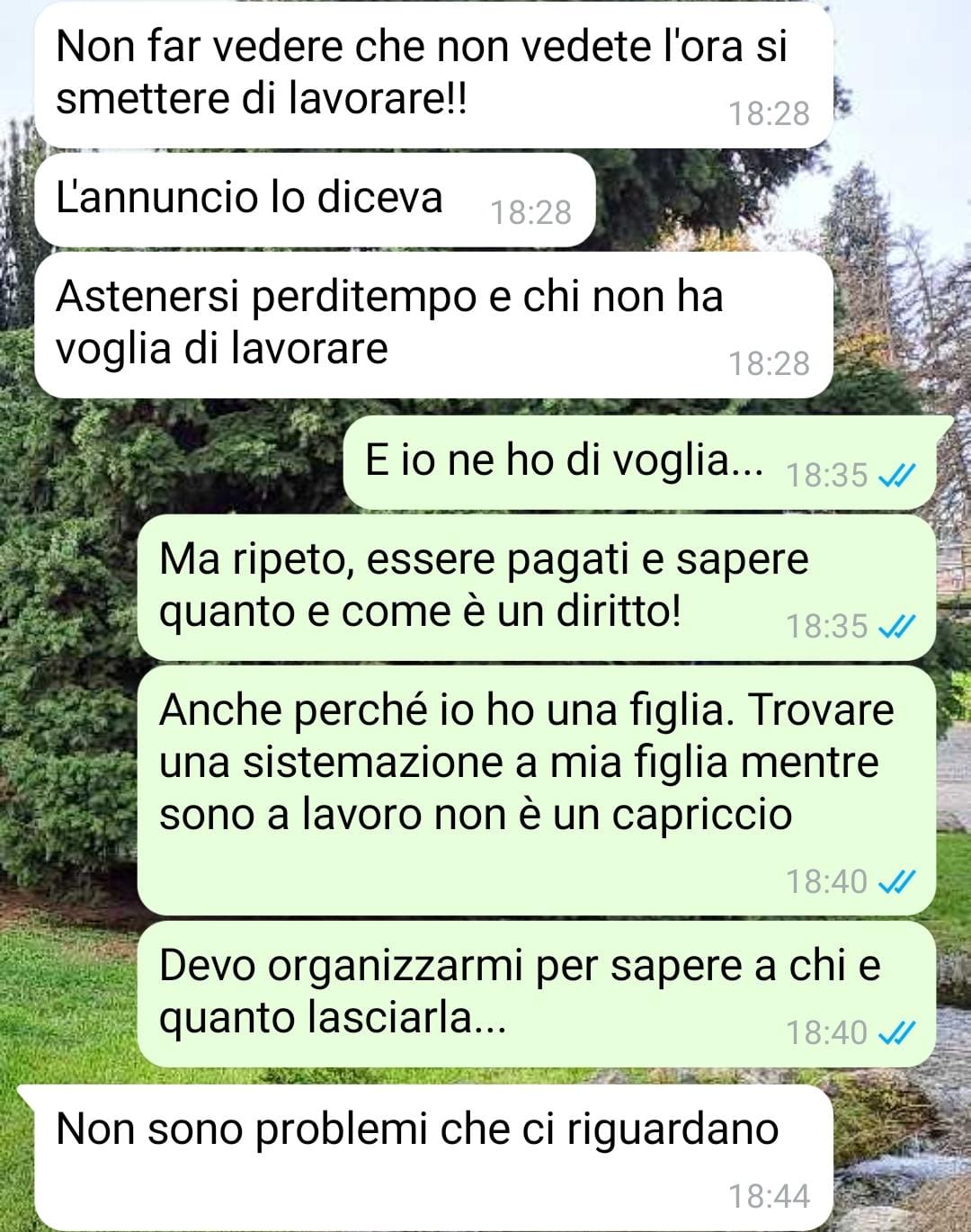Image resolution: width=971 pixels, height=1232 pixels.
Task: Tap the 18:40 timestamp under 'non è un capriccio'
Action: click(x=827, y=881)
